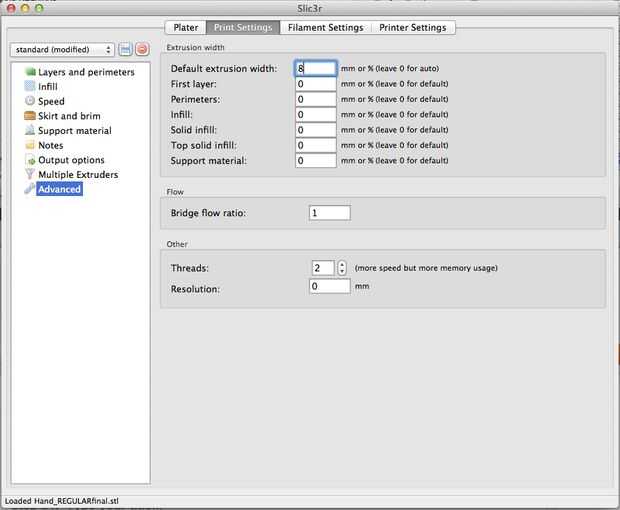Screen dimensions: 620x510
Task: Click the 'Extrusion width' section heading
Action: tap(195, 47)
